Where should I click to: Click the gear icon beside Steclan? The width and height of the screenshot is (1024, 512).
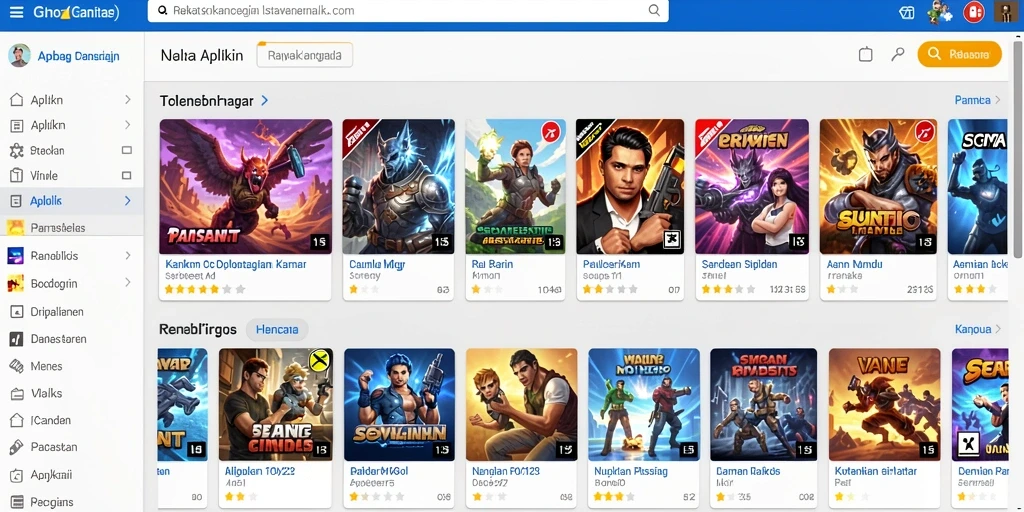[16, 151]
